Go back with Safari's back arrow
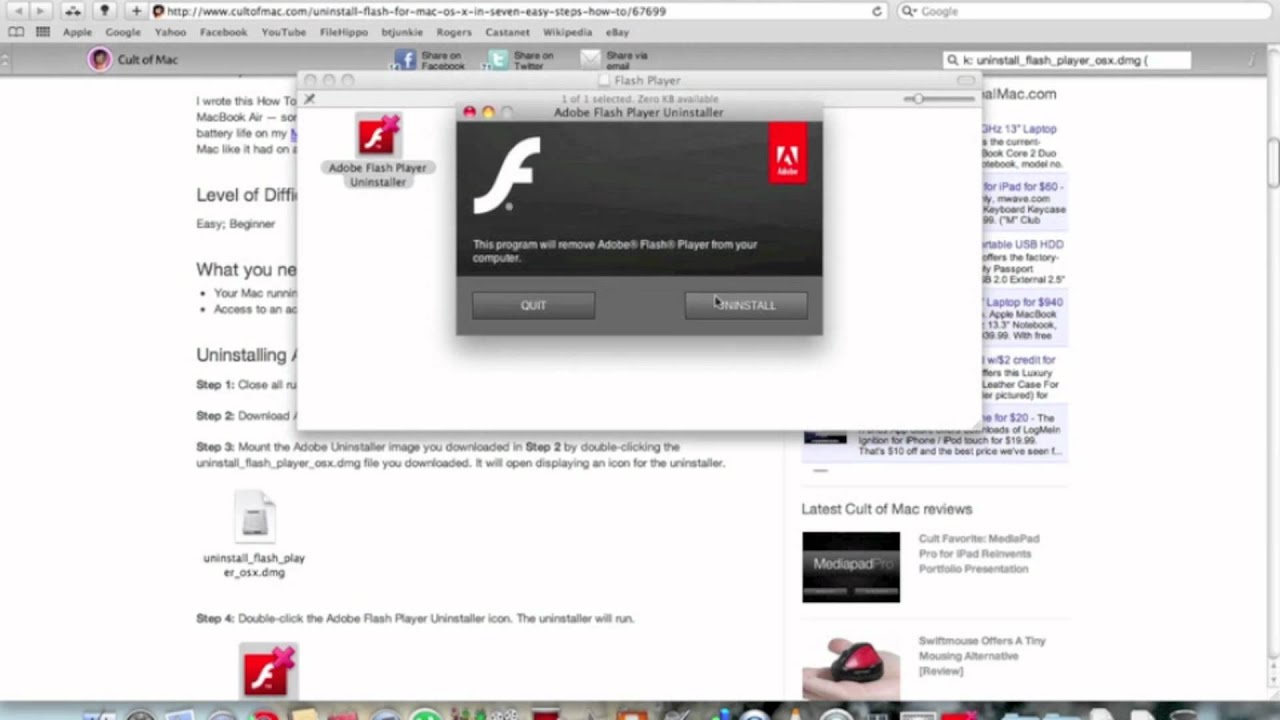 point(18,11)
